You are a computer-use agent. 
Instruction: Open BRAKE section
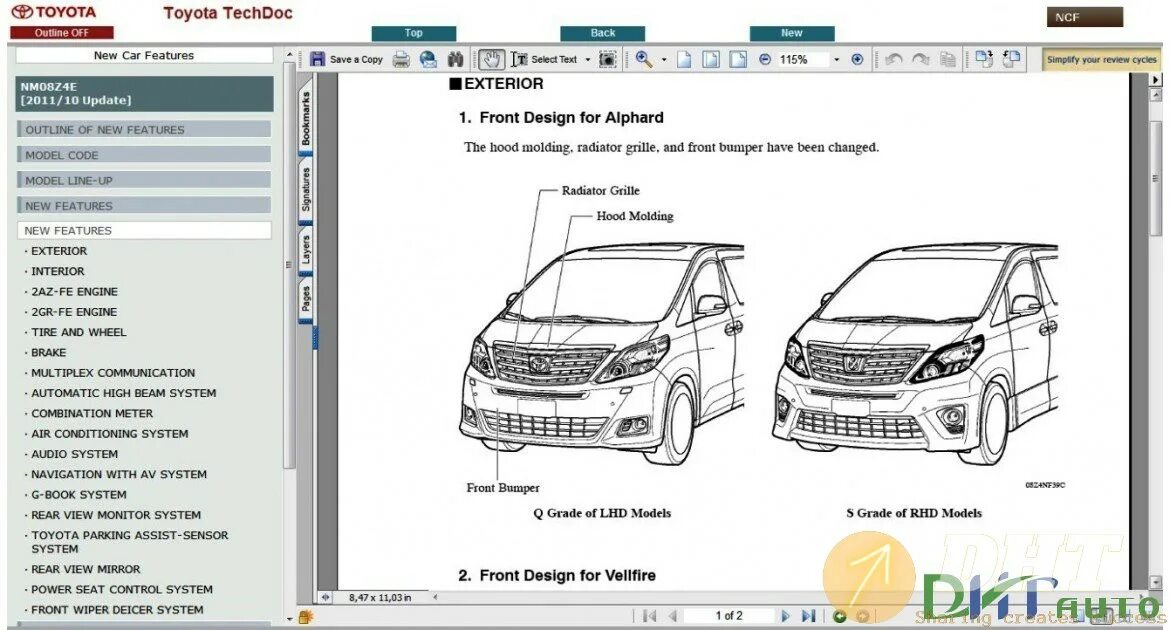(49, 352)
